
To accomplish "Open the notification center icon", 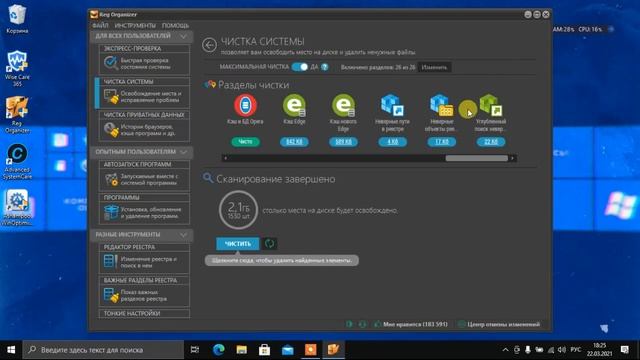I will pyautogui.click(x=624, y=350).
